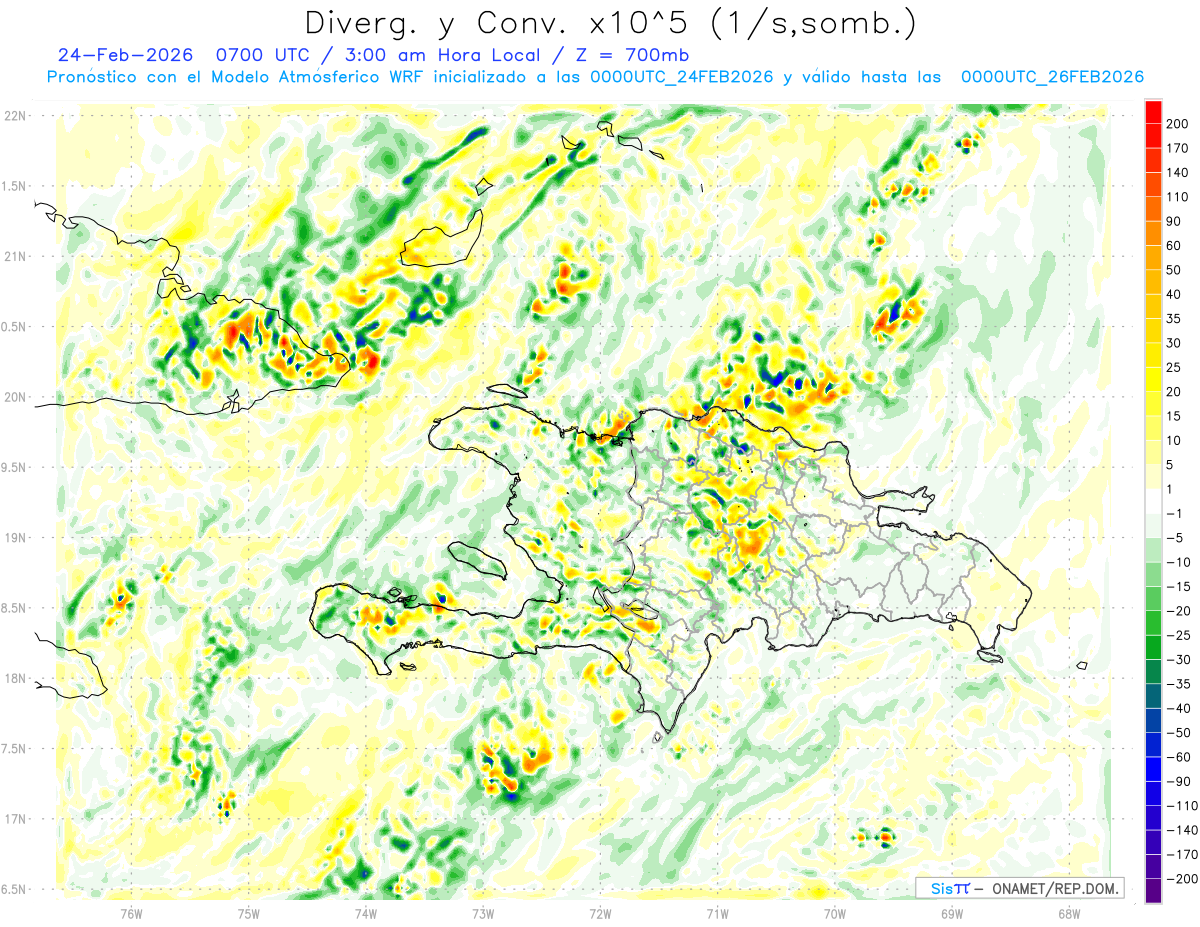Screen dimensions: 1200x927
Task: Click the "21N" latitude axis label
Action: 15,256
